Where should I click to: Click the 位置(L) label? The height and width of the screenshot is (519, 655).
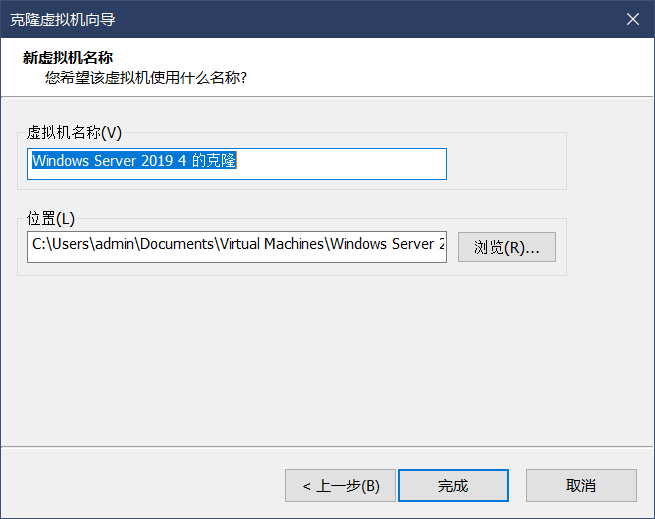click(51, 218)
